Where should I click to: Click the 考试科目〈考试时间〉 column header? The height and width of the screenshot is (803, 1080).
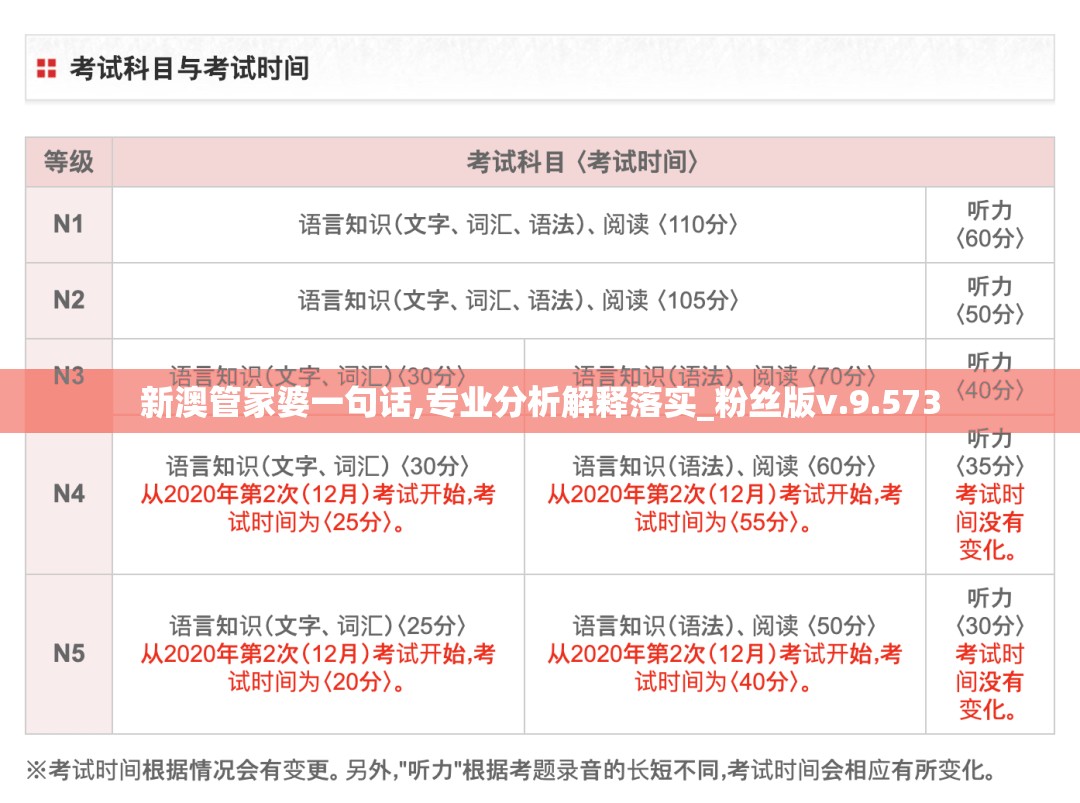click(x=583, y=162)
